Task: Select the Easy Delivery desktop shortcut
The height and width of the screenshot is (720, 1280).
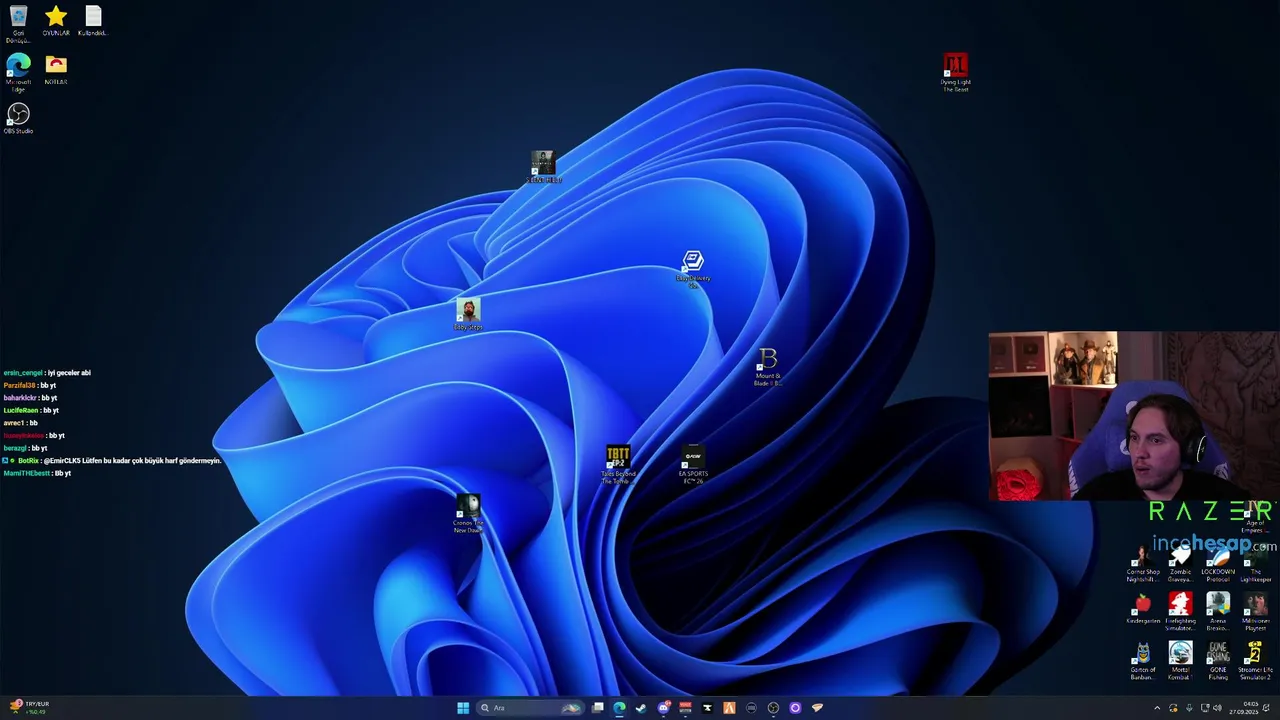Action: tap(693, 269)
